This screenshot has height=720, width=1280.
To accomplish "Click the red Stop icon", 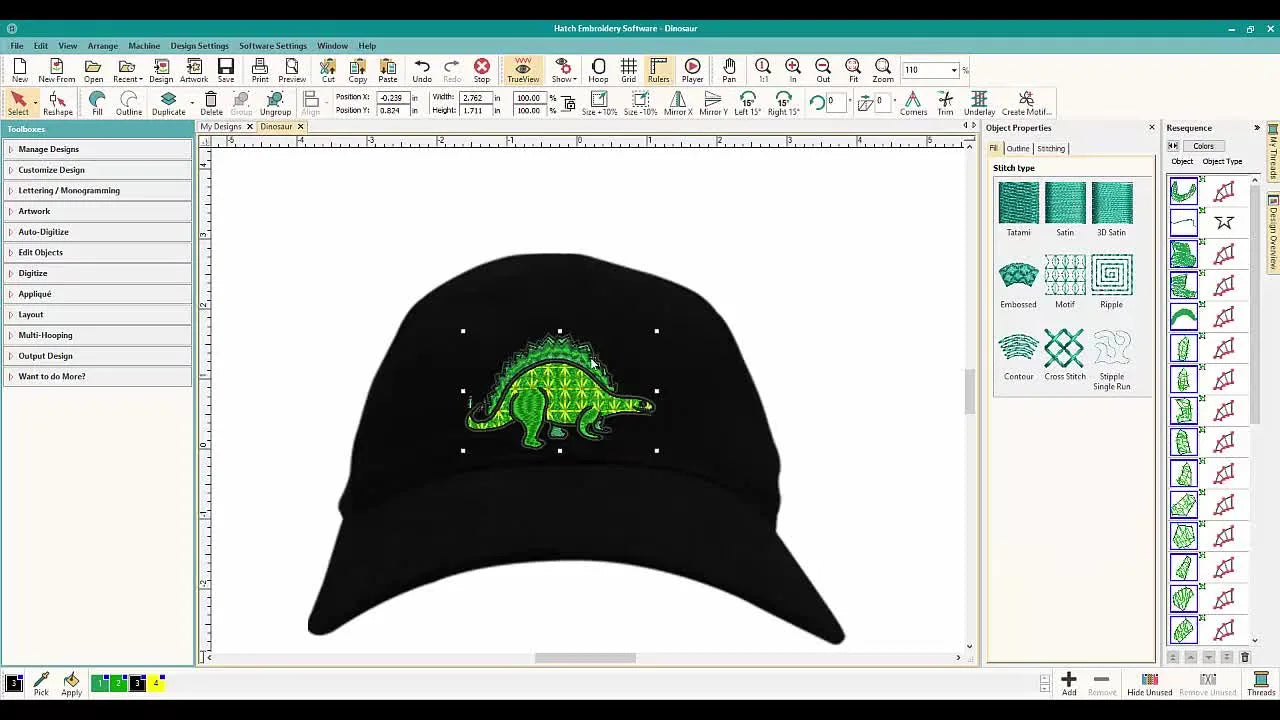I will (x=482, y=70).
